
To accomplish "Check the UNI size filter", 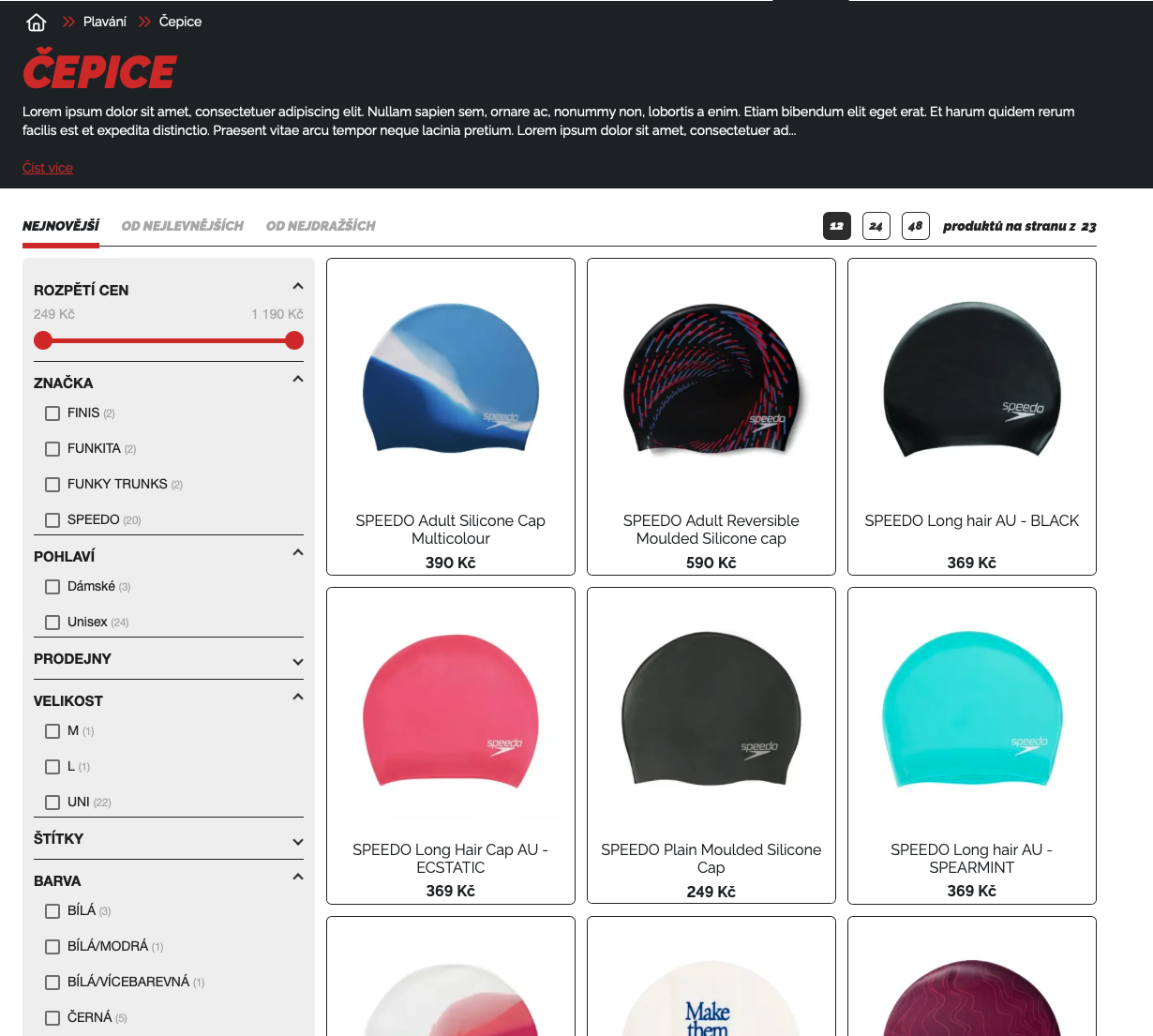I will 52,803.
